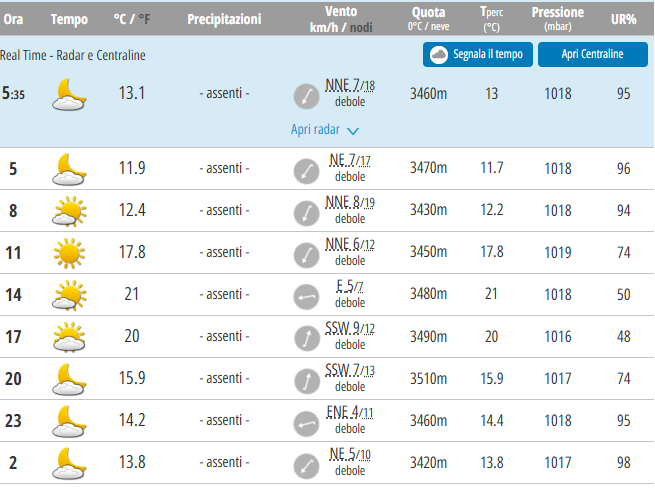Click the real-time NNE wind direction icon

[x=306, y=96]
